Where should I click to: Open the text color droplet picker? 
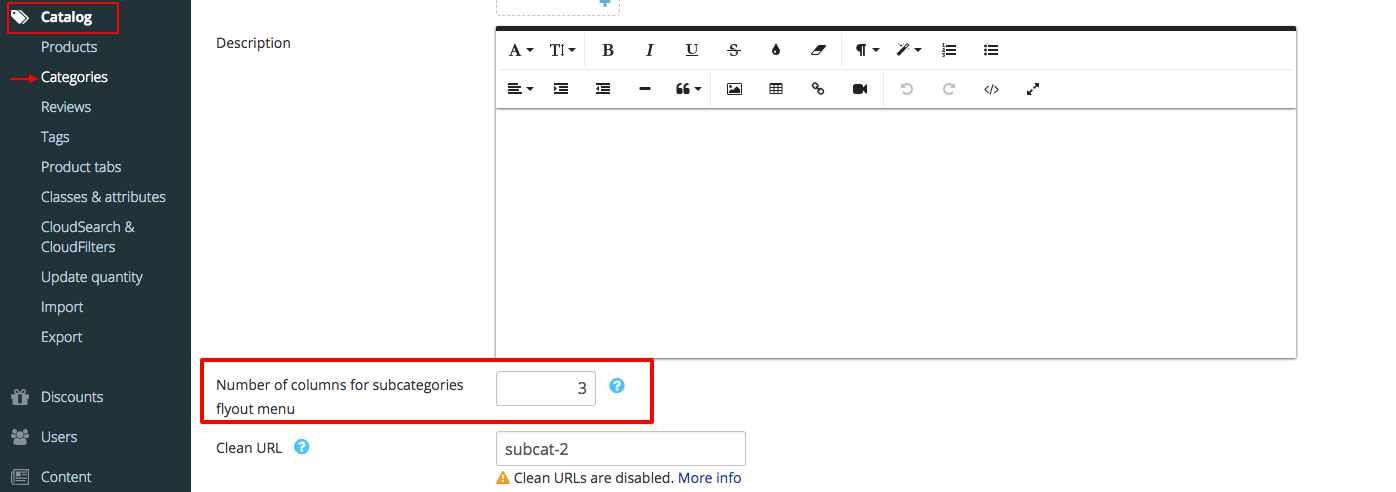tap(775, 50)
